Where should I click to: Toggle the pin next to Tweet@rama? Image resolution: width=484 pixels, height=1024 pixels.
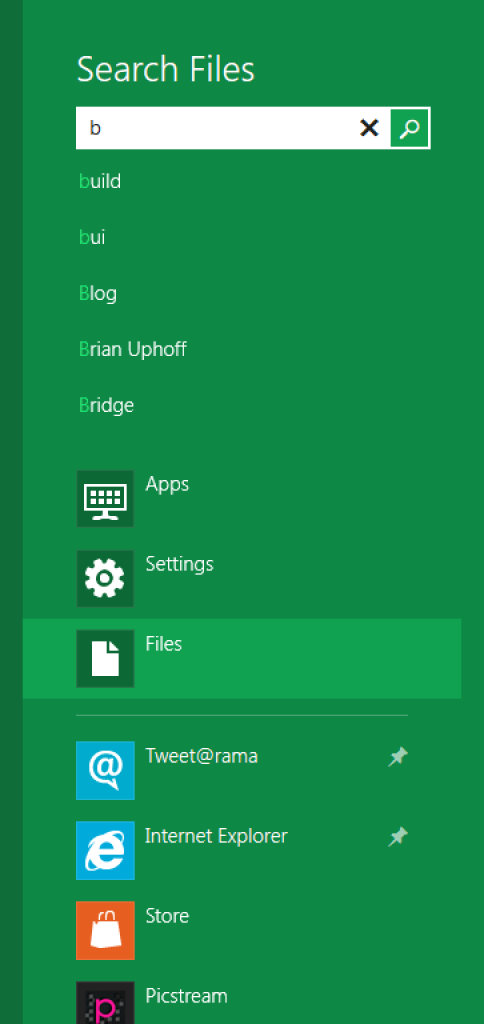click(398, 757)
